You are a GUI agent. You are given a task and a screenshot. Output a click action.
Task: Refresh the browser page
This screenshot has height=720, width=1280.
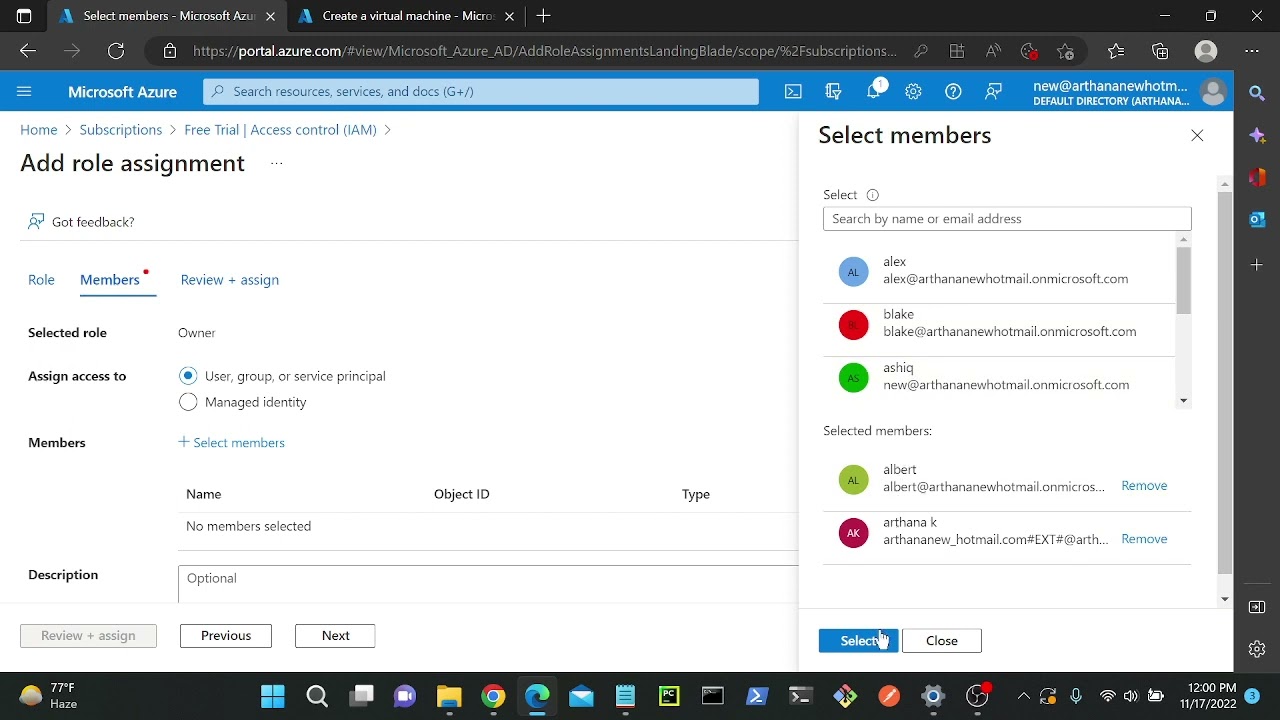coord(116,51)
